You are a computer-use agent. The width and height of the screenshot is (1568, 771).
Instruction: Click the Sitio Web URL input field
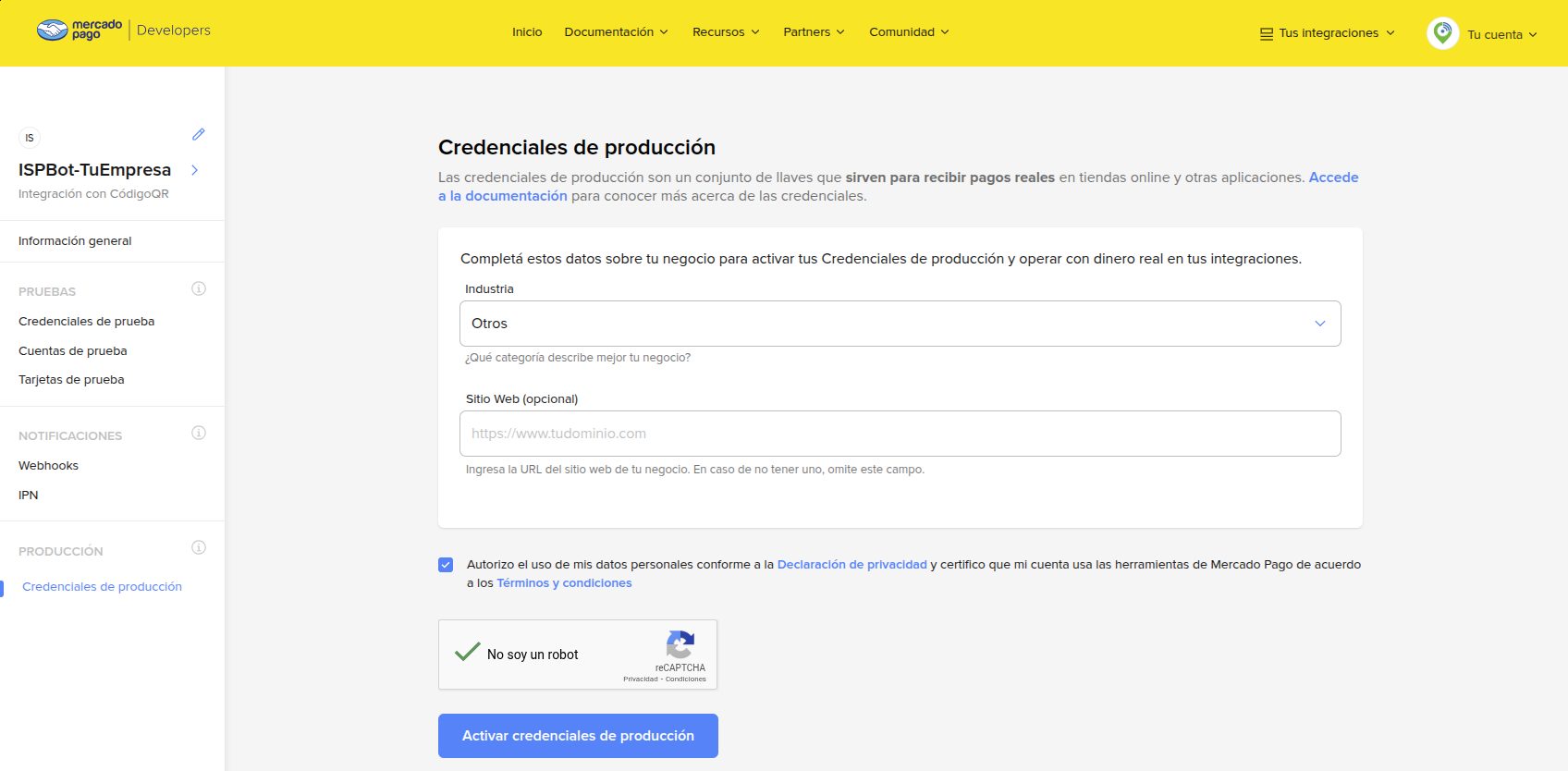[900, 434]
